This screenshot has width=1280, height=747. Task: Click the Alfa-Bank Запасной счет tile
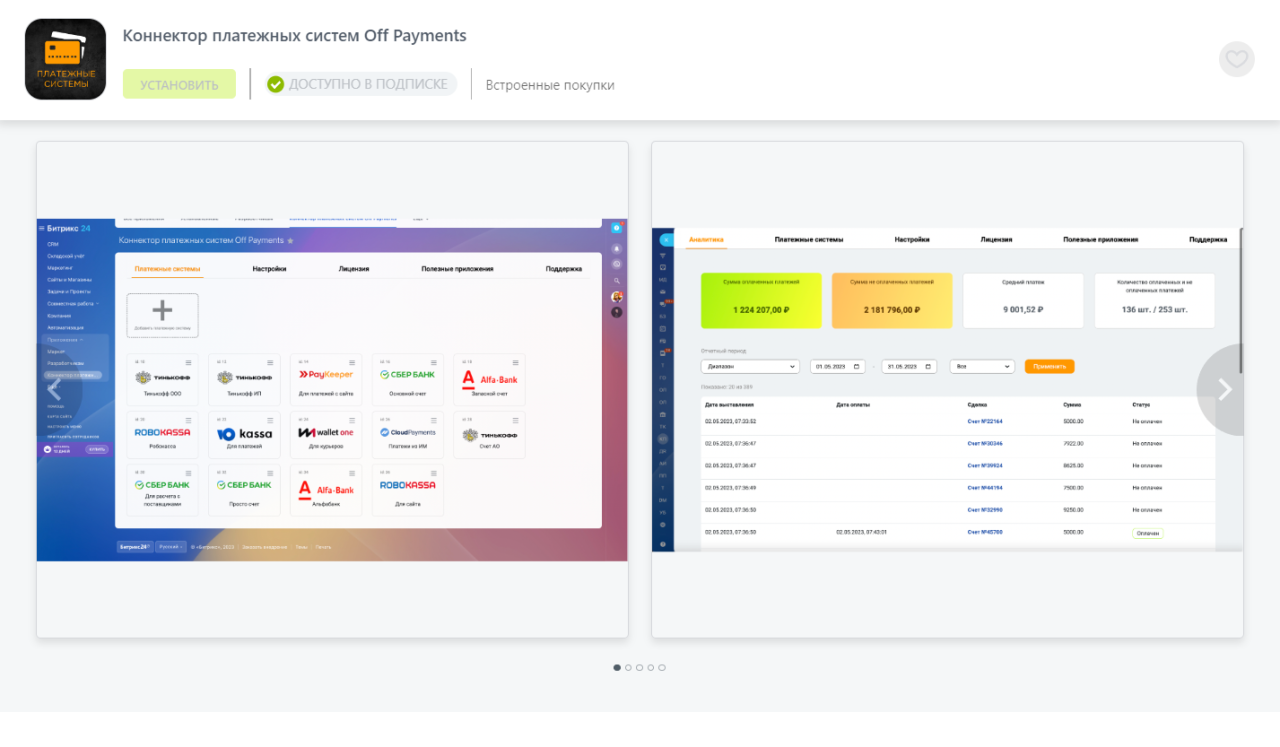[x=490, y=379]
